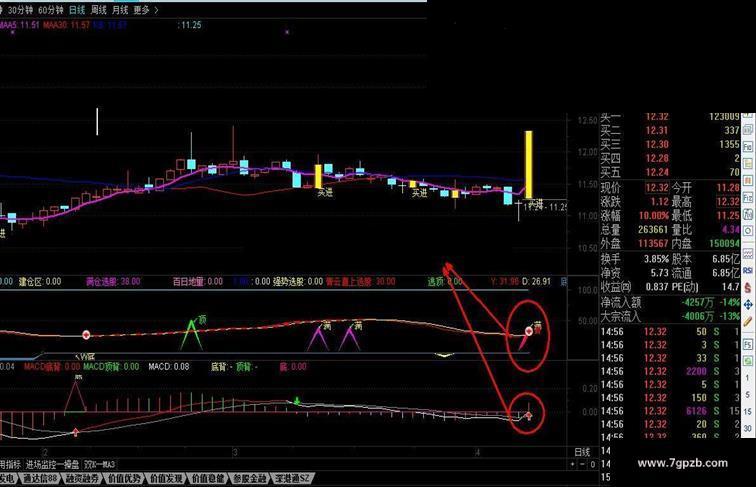
Task: Click the 0 reset button by zoom controls
Action: (593, 465)
